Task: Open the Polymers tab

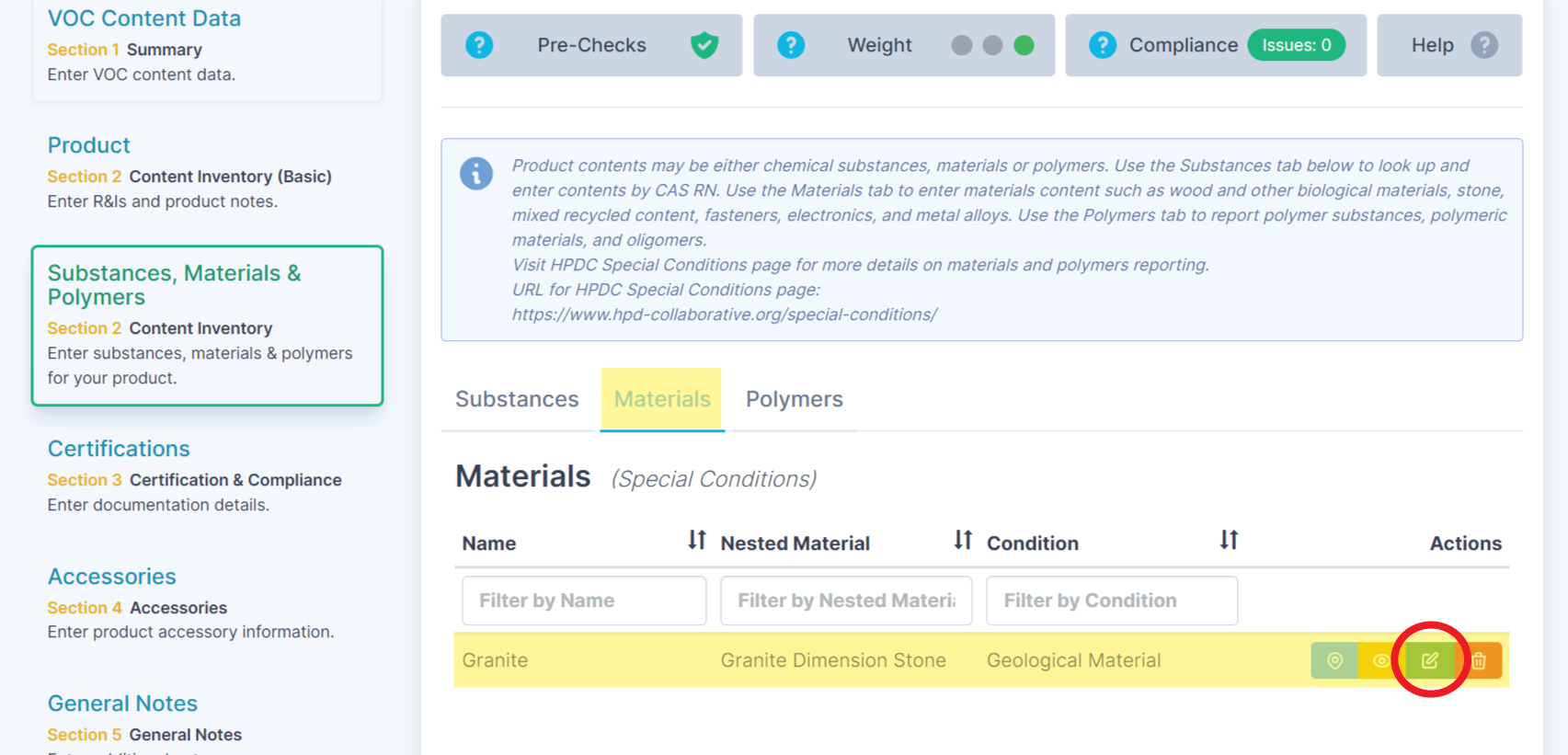Action: pyautogui.click(x=794, y=399)
